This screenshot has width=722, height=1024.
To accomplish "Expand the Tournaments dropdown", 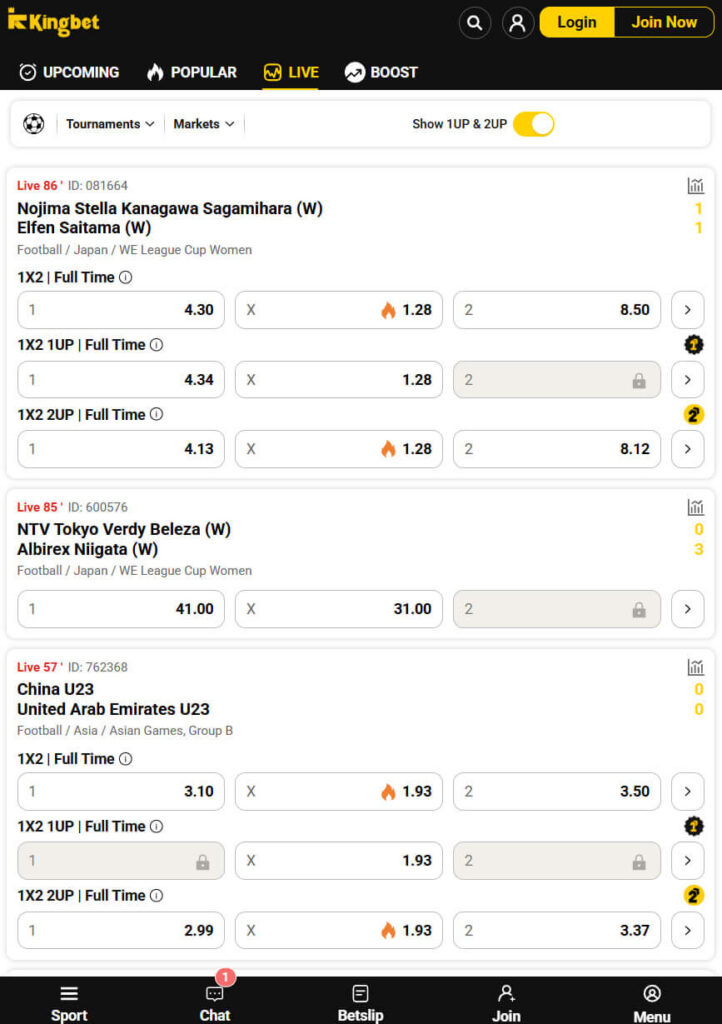I will (x=110, y=124).
